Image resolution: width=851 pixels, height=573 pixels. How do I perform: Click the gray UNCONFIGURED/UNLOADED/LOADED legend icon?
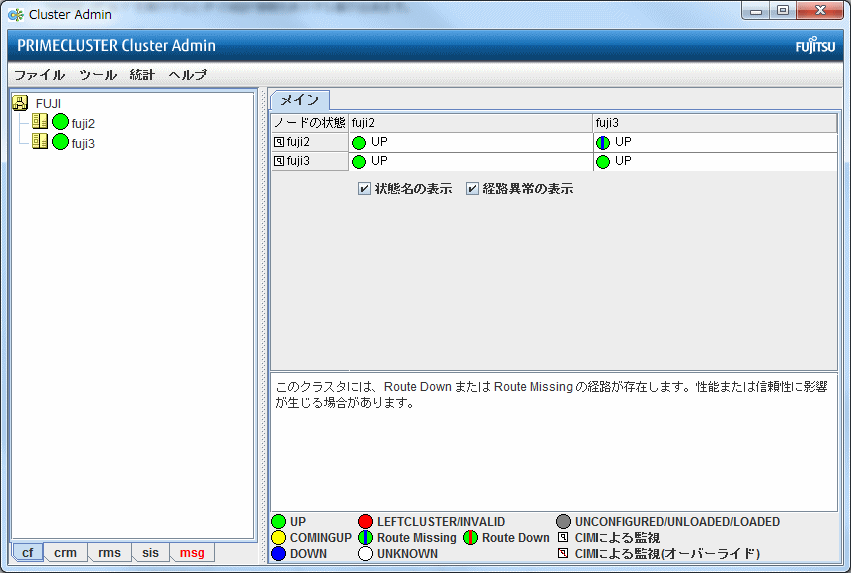pyautogui.click(x=563, y=521)
